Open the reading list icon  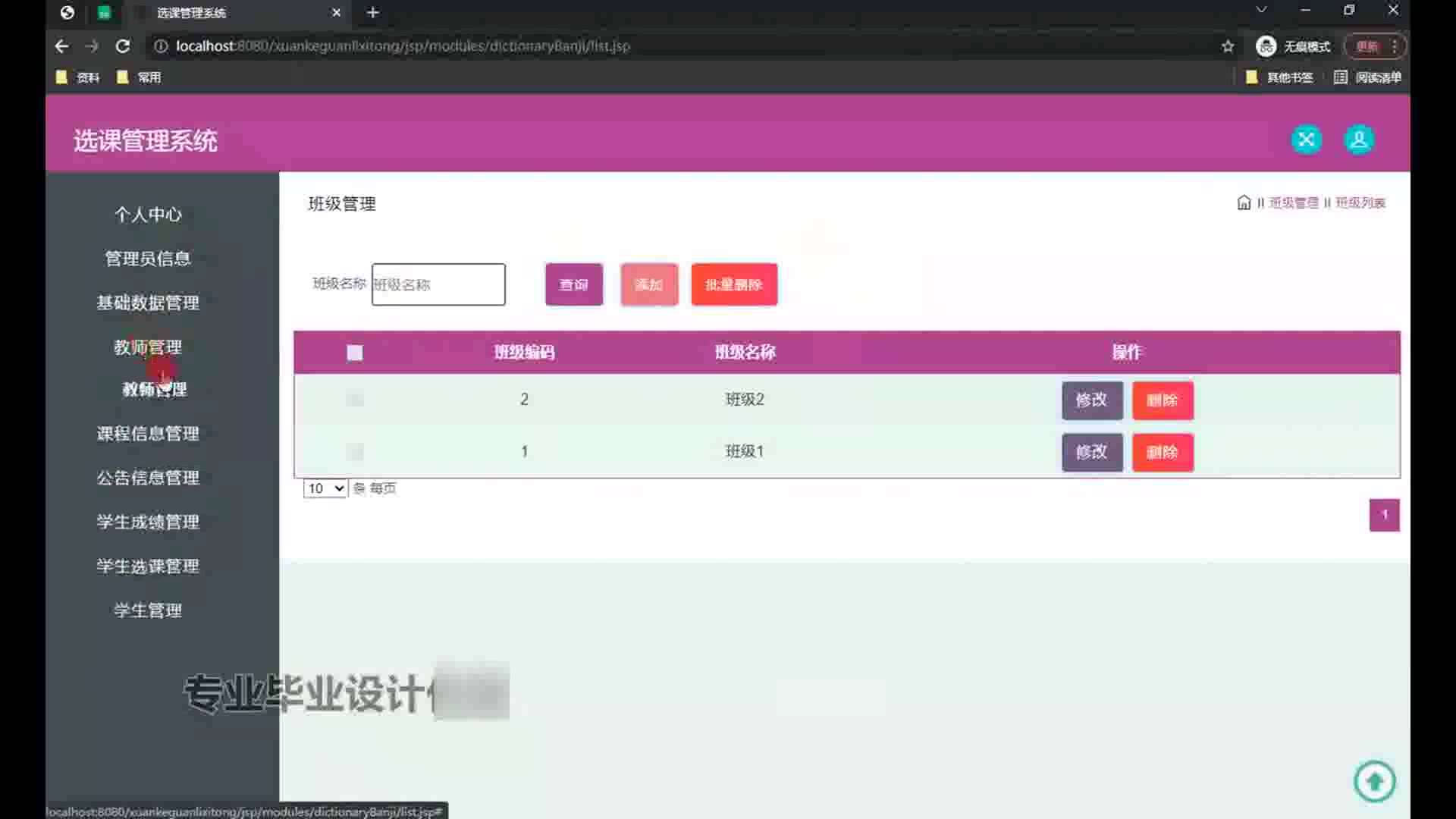pos(1341,77)
